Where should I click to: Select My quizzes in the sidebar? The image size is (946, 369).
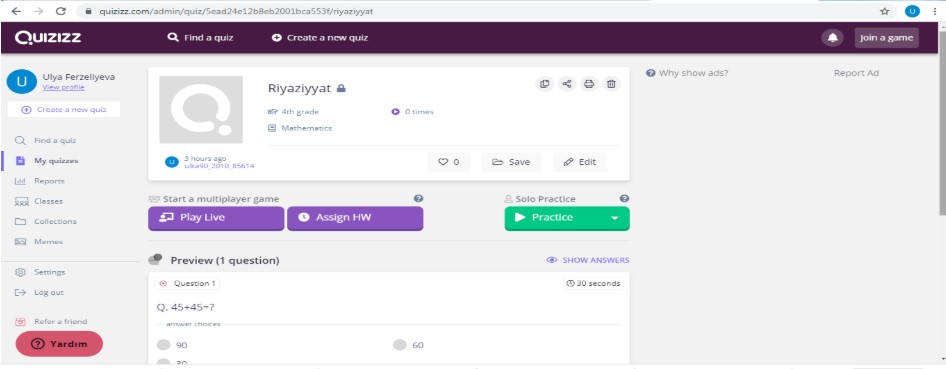[x=47, y=161]
